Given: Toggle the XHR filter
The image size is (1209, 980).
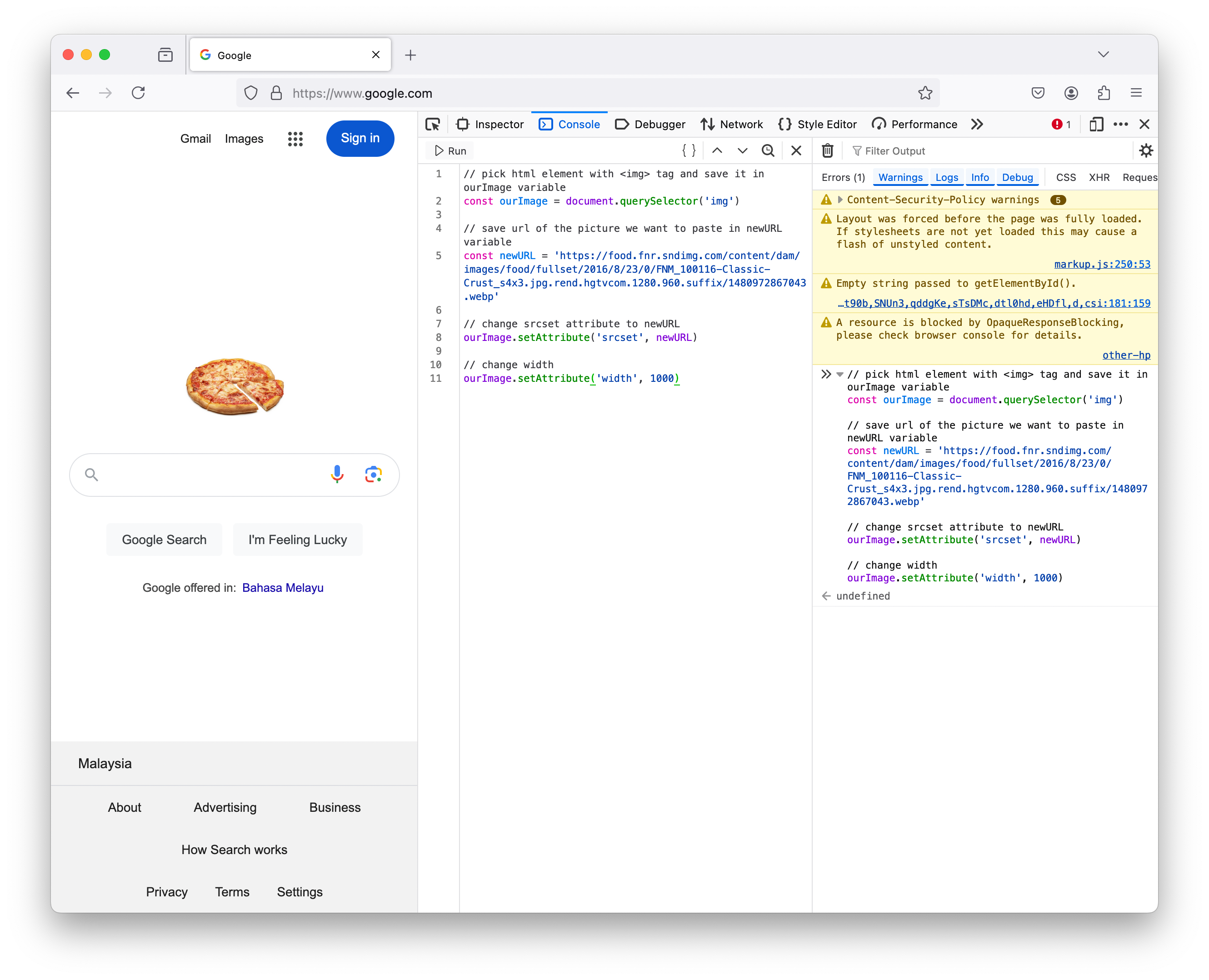Looking at the screenshot, I should (1099, 177).
